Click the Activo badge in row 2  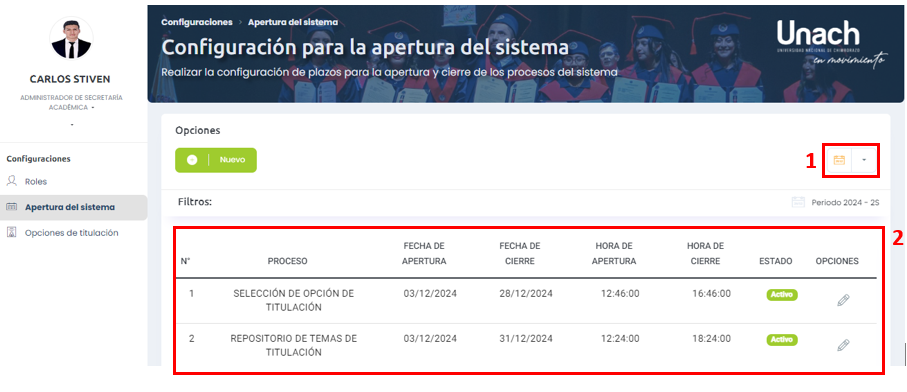click(782, 339)
